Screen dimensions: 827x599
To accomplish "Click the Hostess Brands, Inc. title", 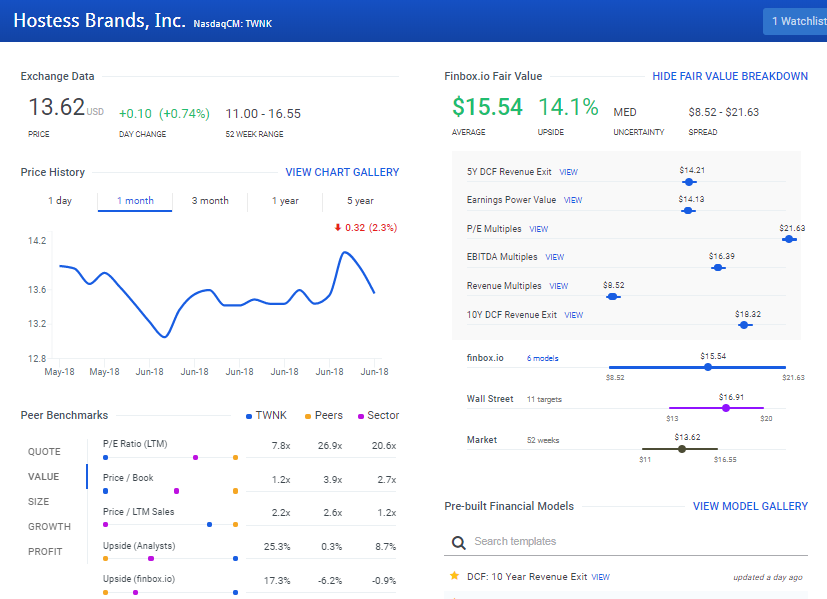I will point(99,21).
